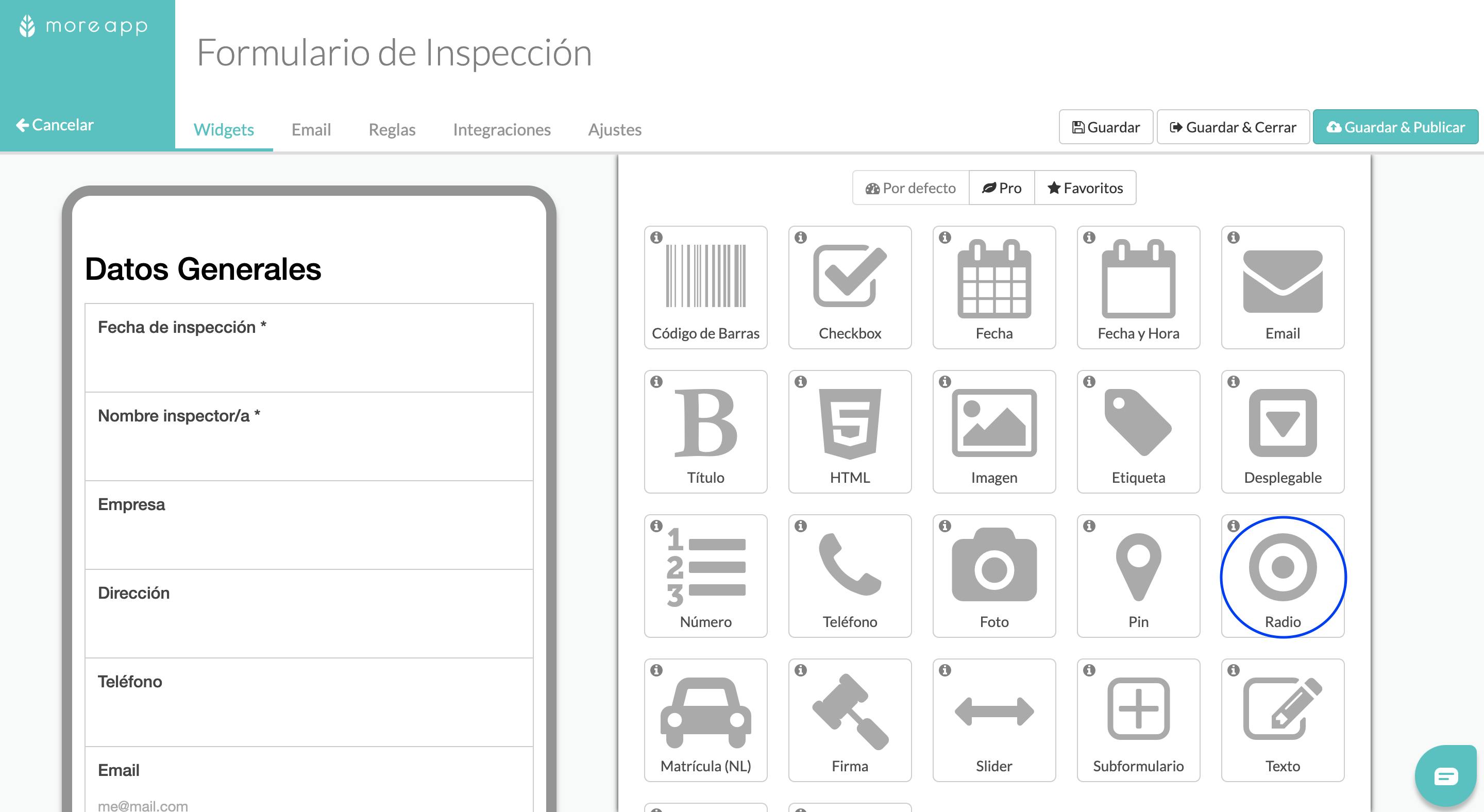Open the Reglas tab
The height and width of the screenshot is (812, 1484).
392,129
